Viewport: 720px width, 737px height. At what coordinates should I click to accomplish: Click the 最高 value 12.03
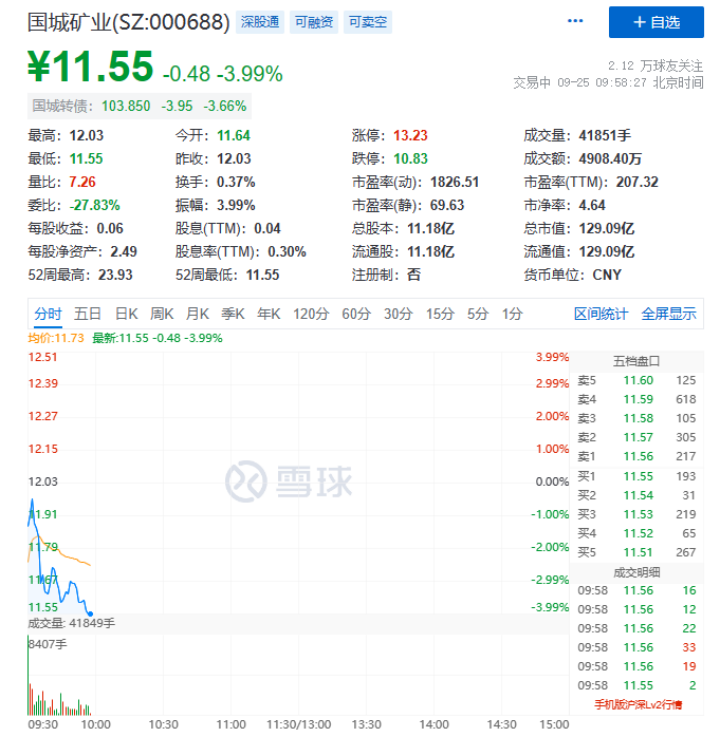point(86,135)
